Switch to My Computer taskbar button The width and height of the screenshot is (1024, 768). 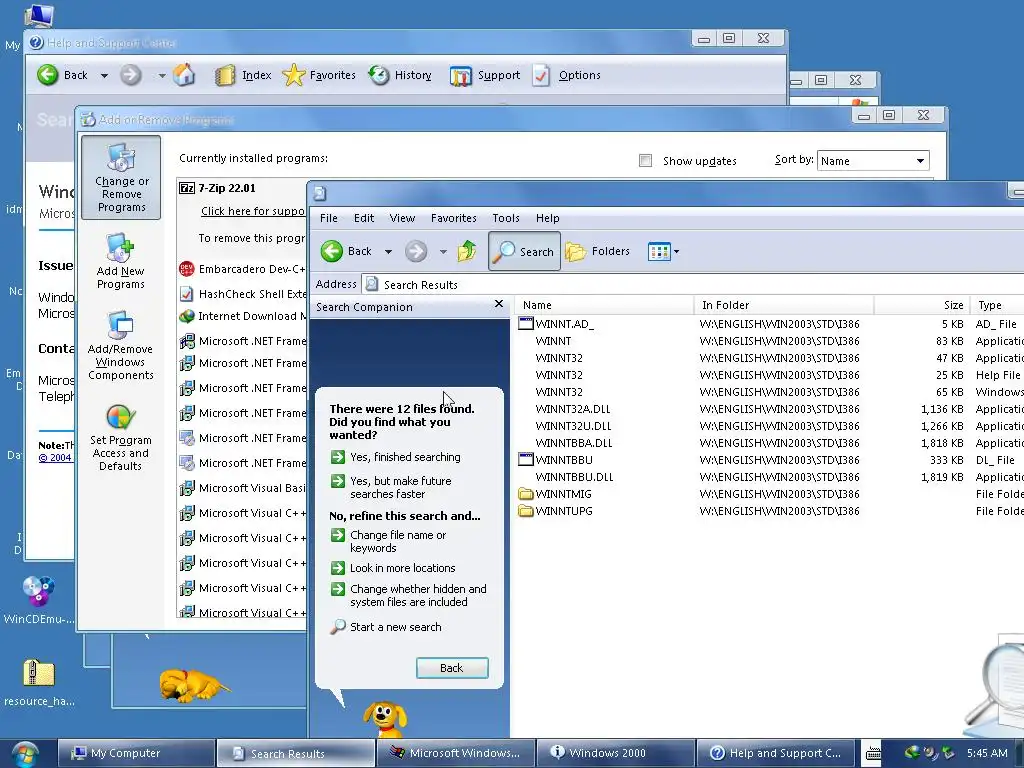pos(136,753)
